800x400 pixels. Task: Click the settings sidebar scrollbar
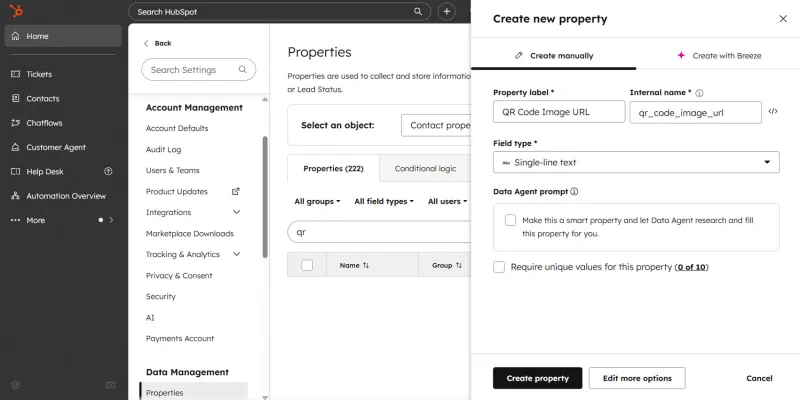(x=265, y=196)
